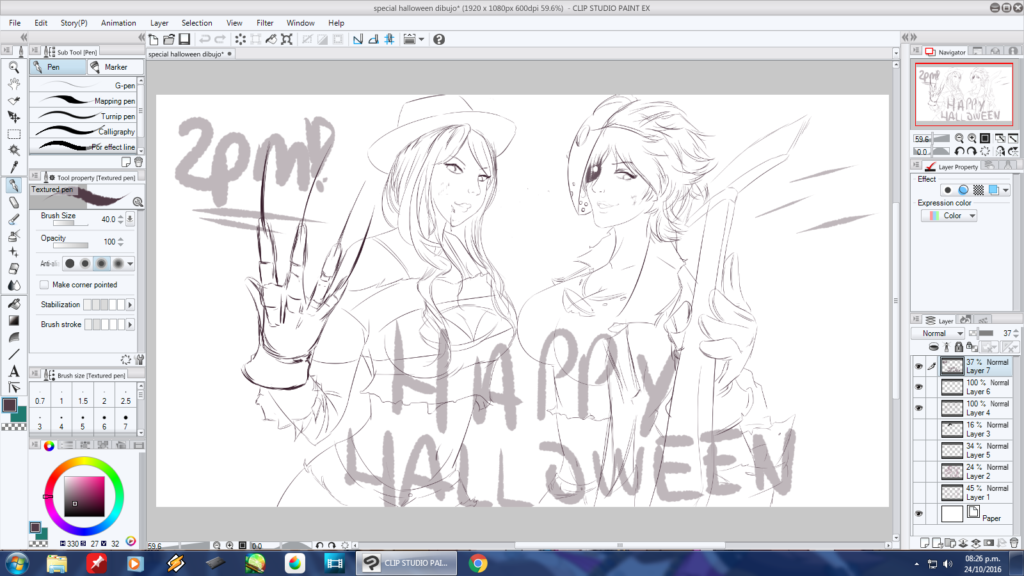
Task: Choose the Eyedropper tool
Action: [14, 167]
